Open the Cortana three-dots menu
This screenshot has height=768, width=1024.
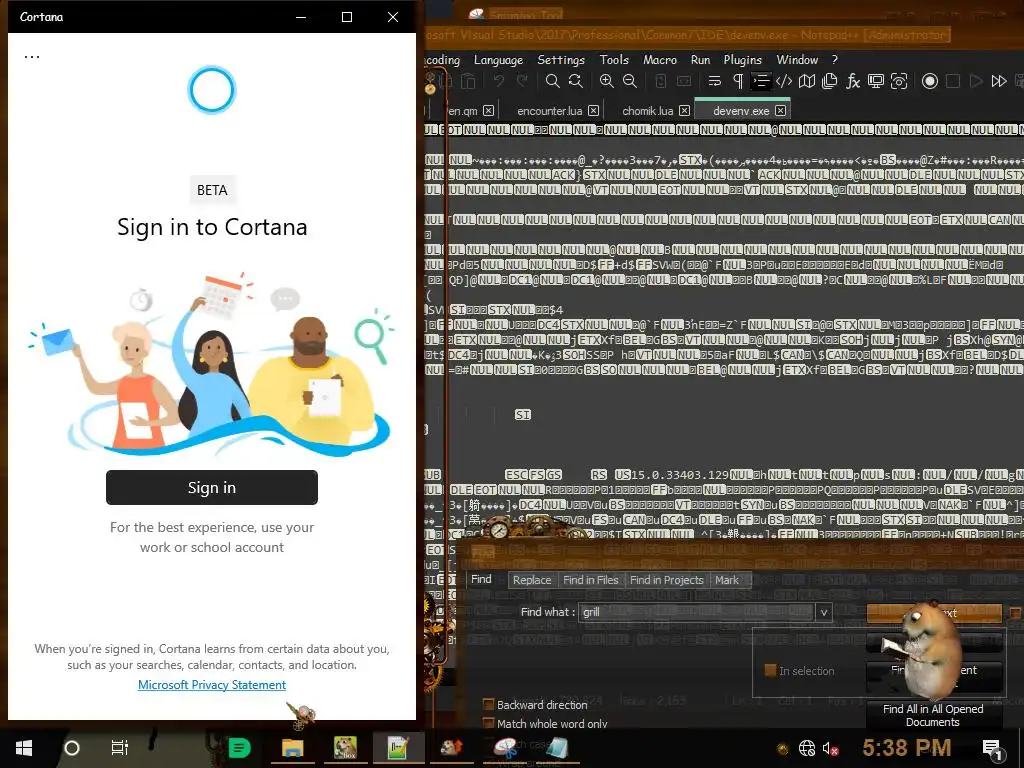(x=32, y=57)
